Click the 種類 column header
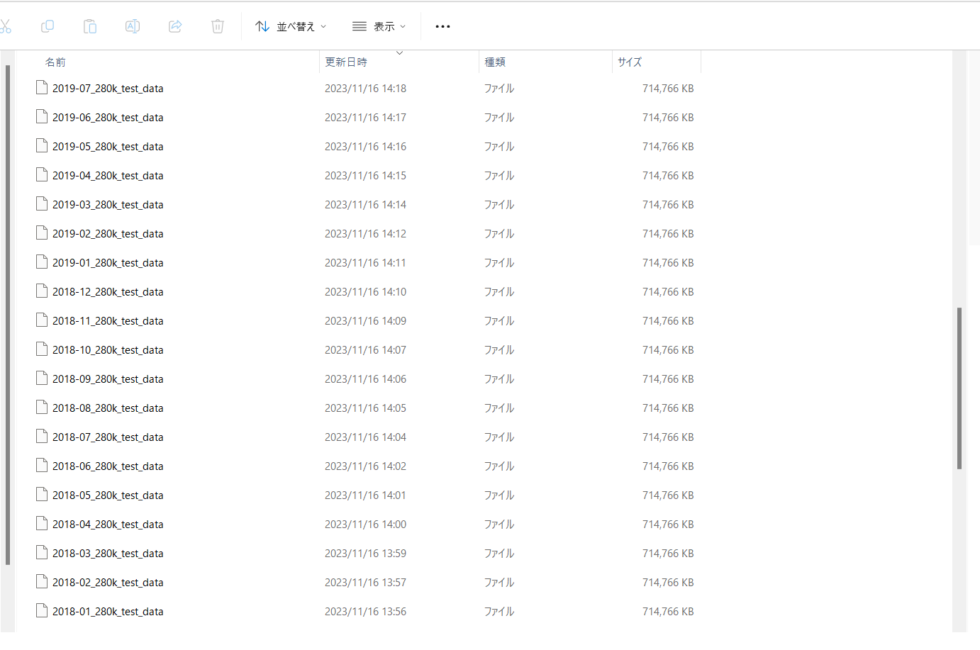The width and height of the screenshot is (980, 650). coord(497,61)
